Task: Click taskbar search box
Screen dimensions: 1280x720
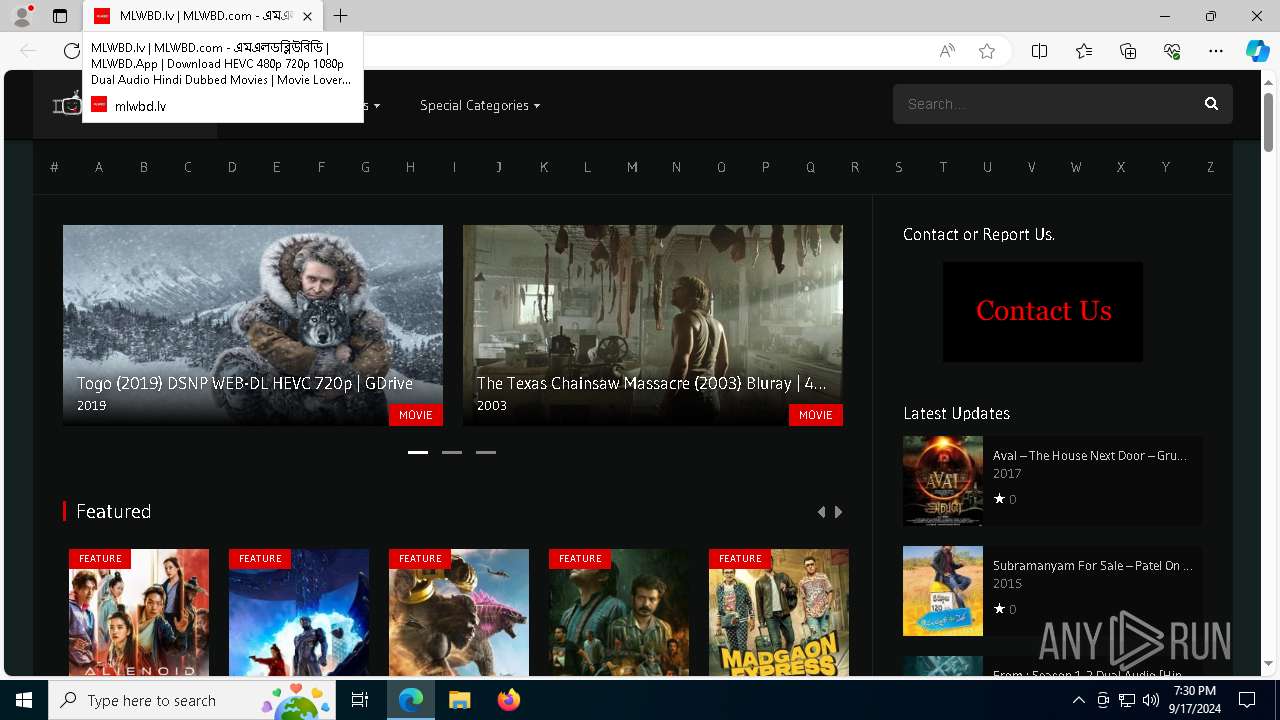Action: pos(193,700)
